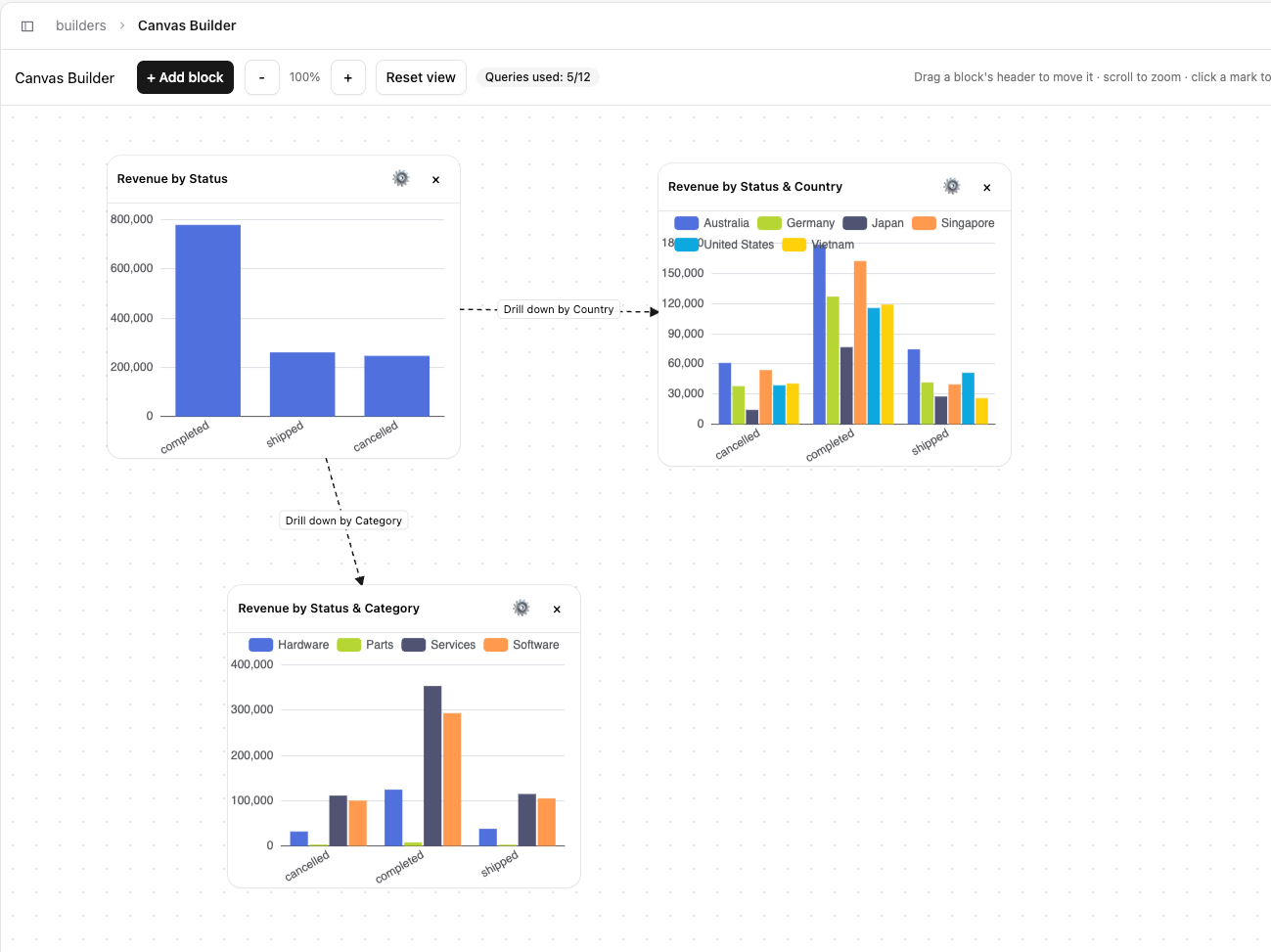Select the cancelled bar in Revenue by Status

click(x=397, y=386)
